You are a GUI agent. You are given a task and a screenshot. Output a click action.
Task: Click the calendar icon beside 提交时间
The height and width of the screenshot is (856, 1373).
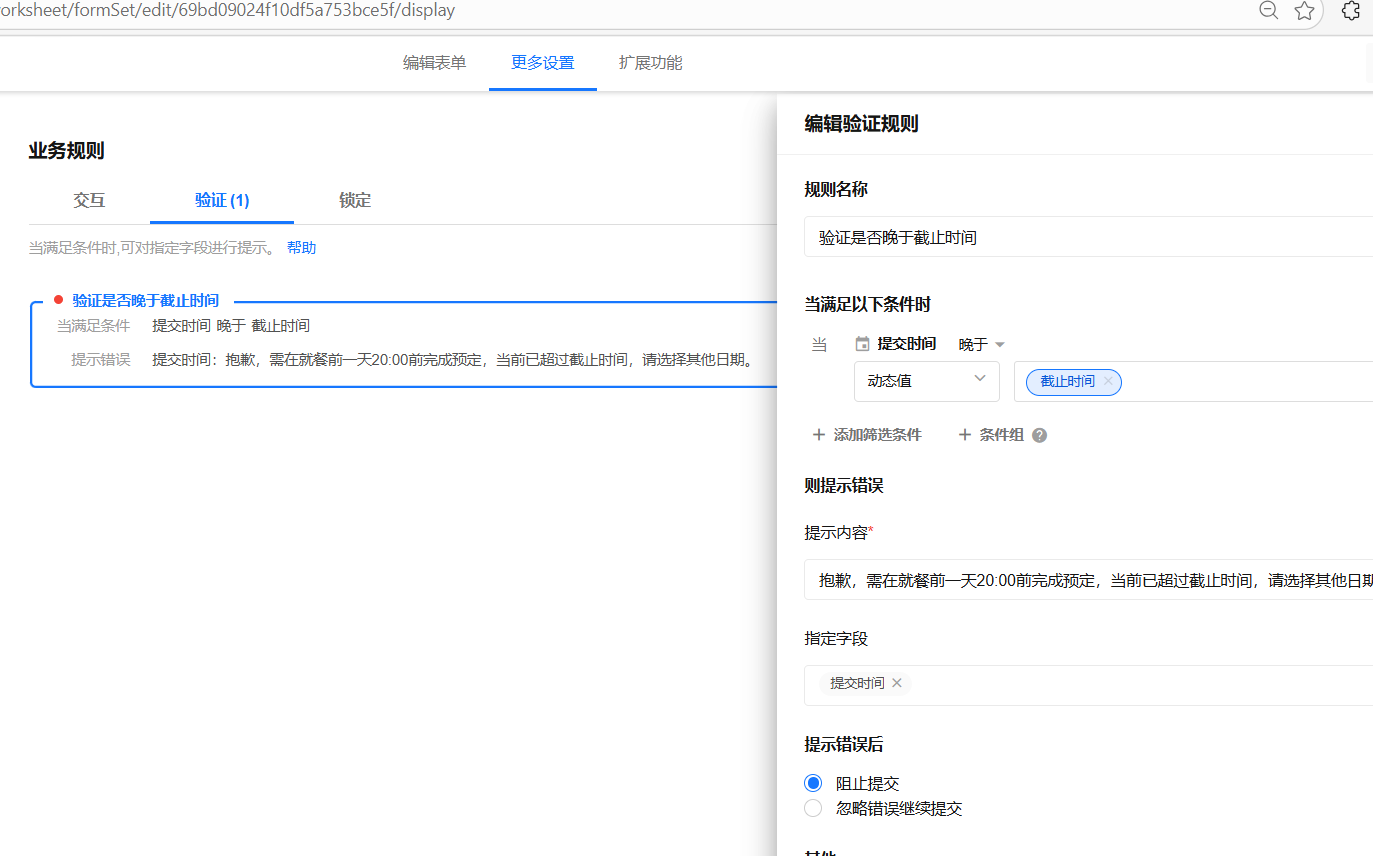click(861, 343)
